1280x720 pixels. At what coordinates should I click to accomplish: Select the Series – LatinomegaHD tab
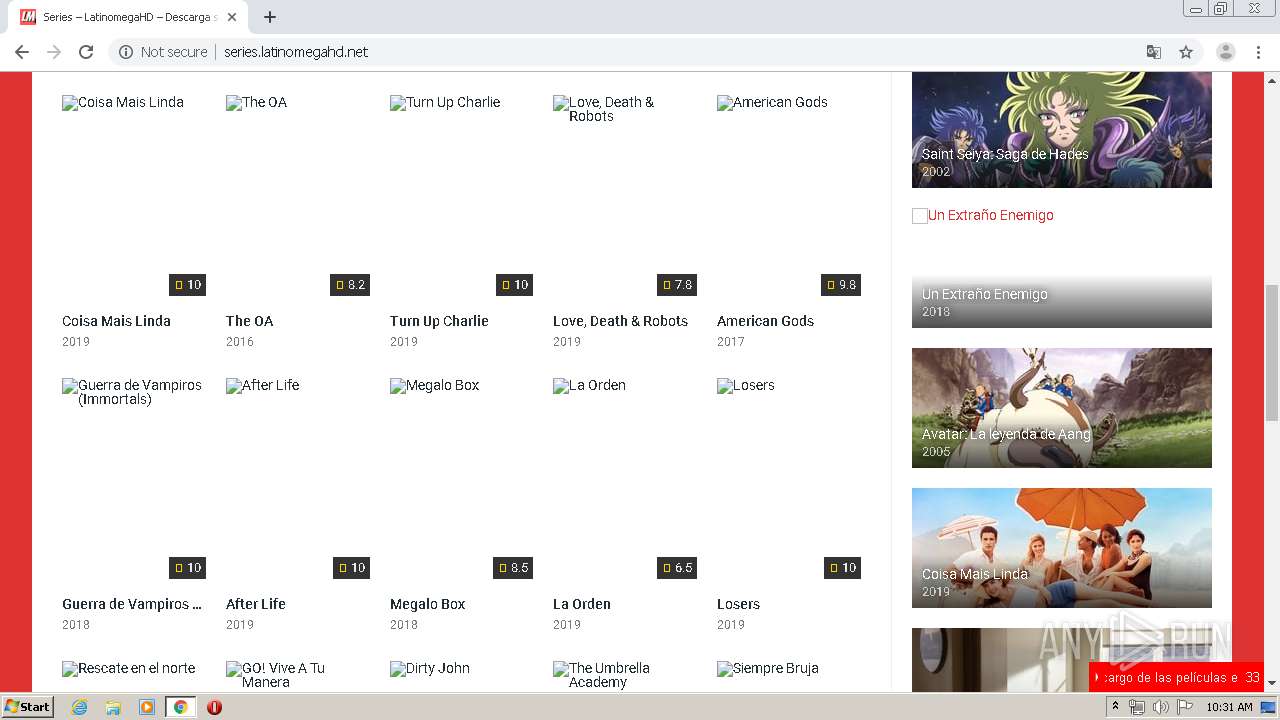[x=128, y=17]
